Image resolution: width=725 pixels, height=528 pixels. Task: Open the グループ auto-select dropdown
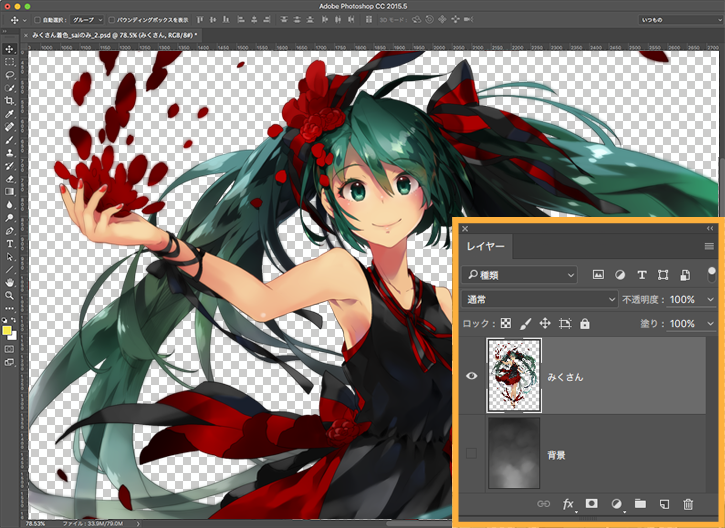pyautogui.click(x=87, y=20)
